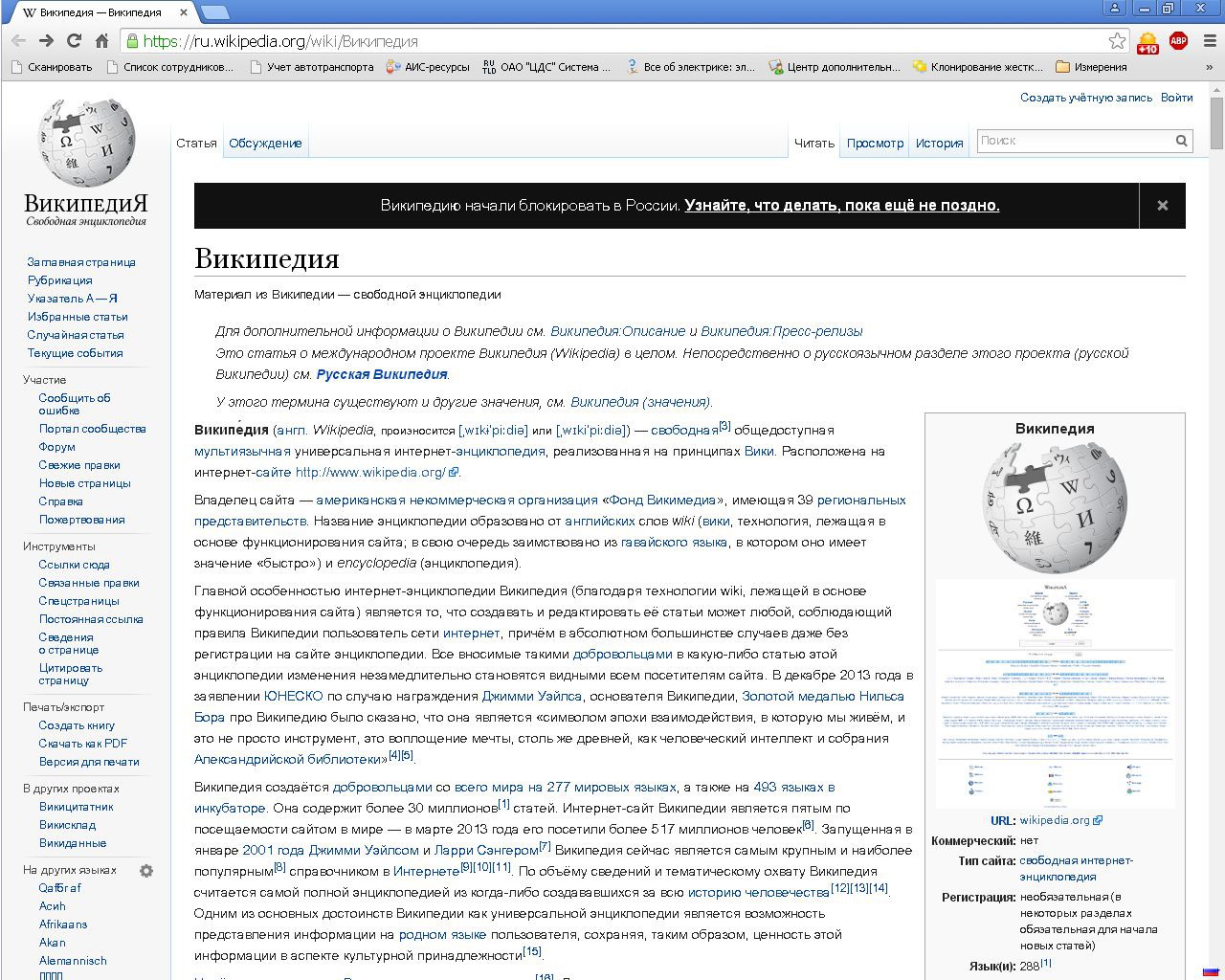This screenshot has width=1225, height=980.
Task: Open Случайная статья in sidebar
Action: (x=76, y=335)
